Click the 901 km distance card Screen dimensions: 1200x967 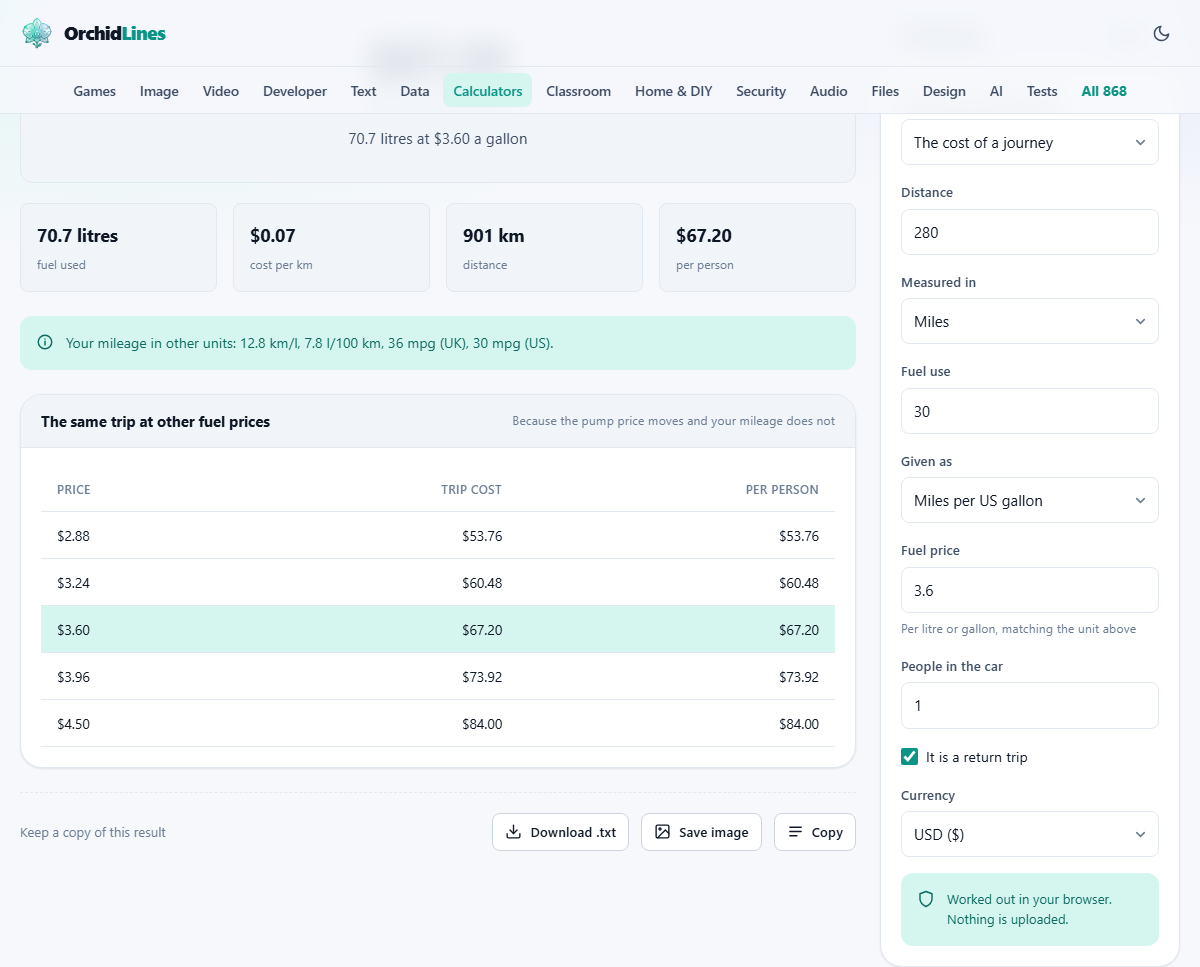[544, 248]
